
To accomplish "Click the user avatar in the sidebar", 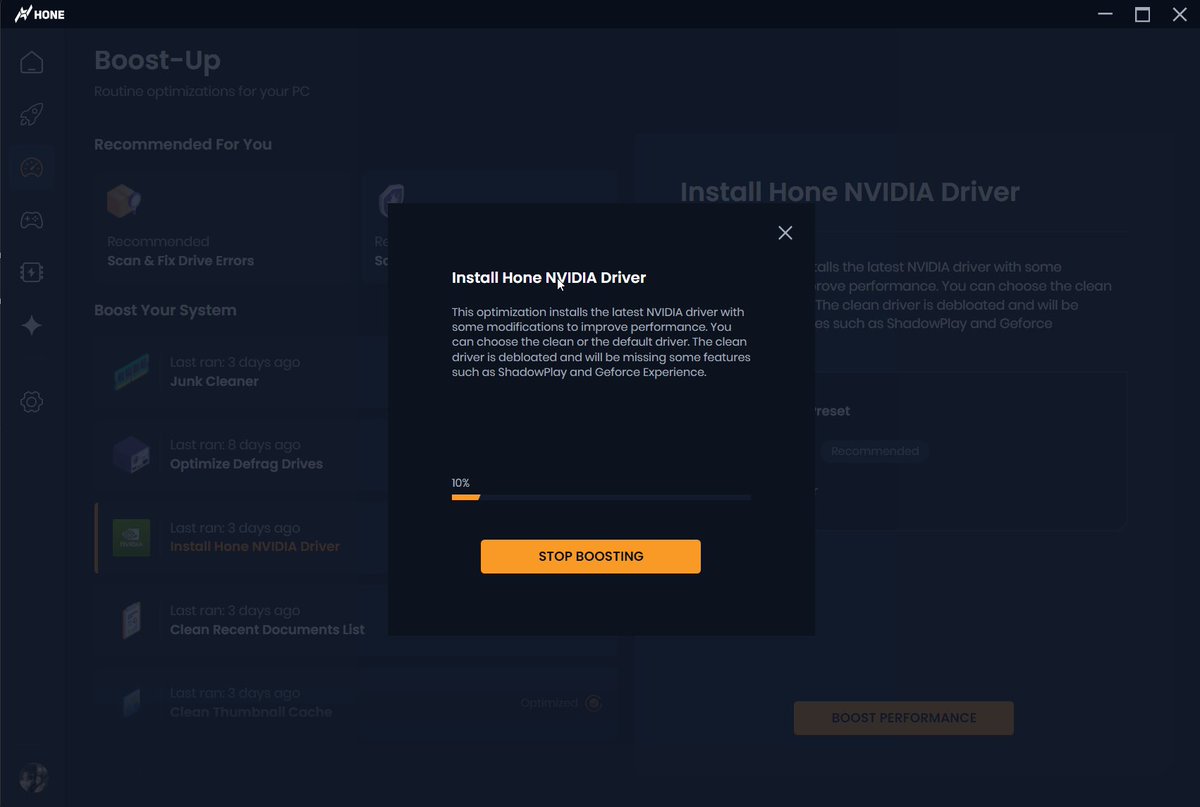I will 33,778.
